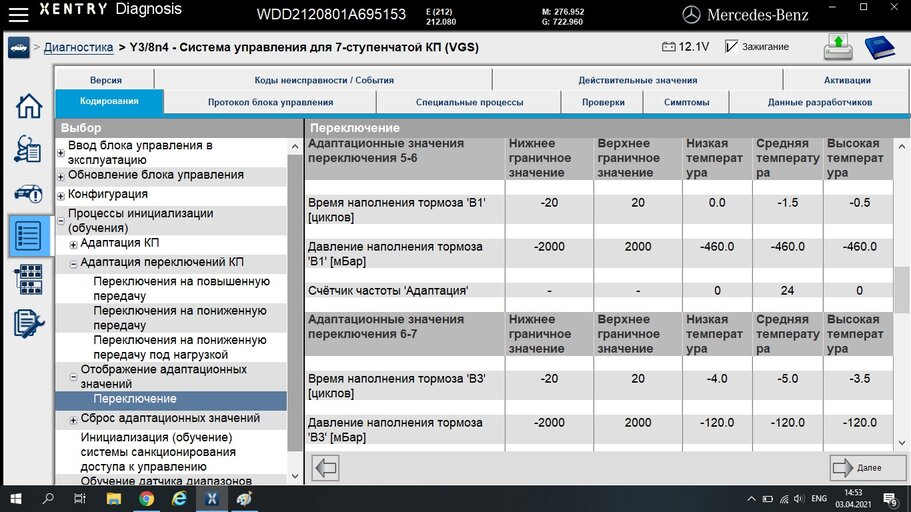Collapse Процессы инициализации (обучения) node
Viewport: 911px width, 512px height.
point(60,221)
